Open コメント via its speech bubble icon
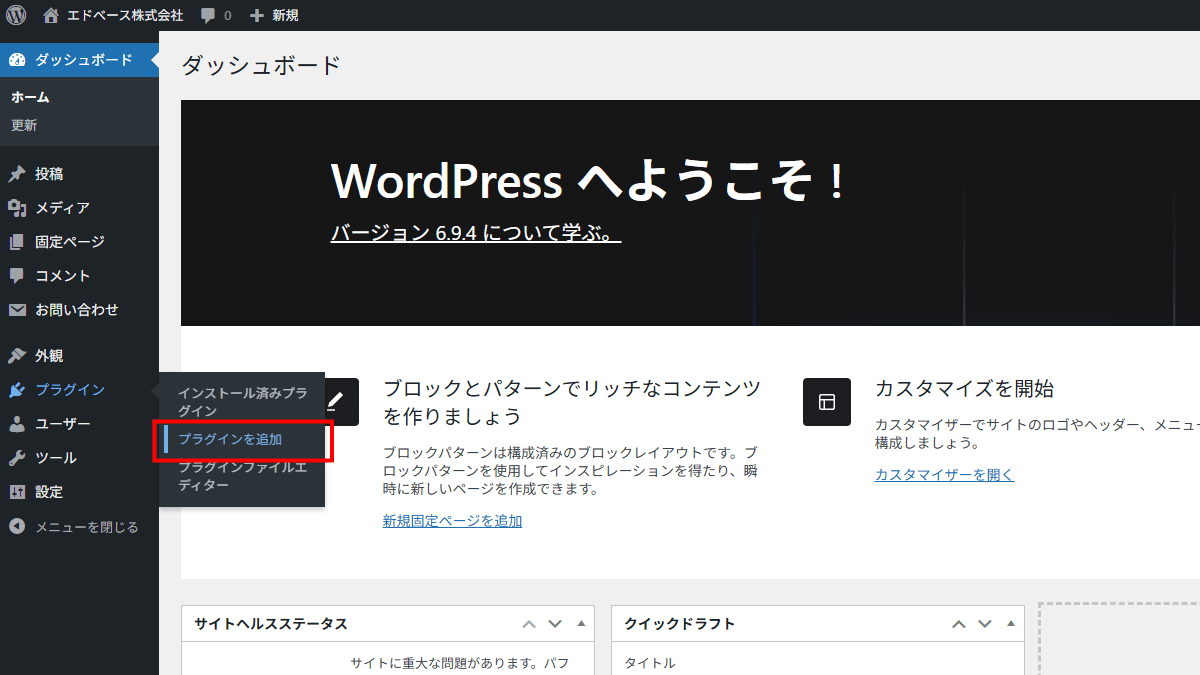 pos(16,275)
